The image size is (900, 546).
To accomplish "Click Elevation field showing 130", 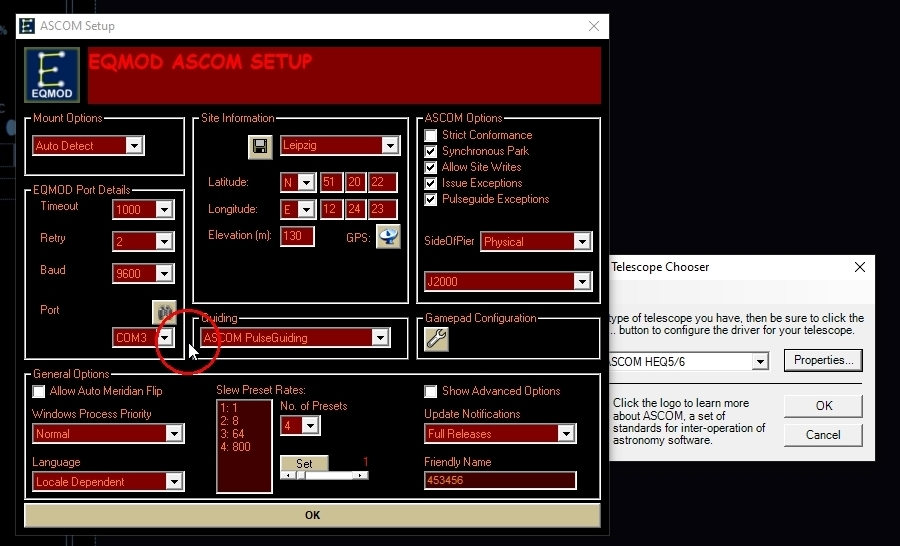I will (297, 236).
